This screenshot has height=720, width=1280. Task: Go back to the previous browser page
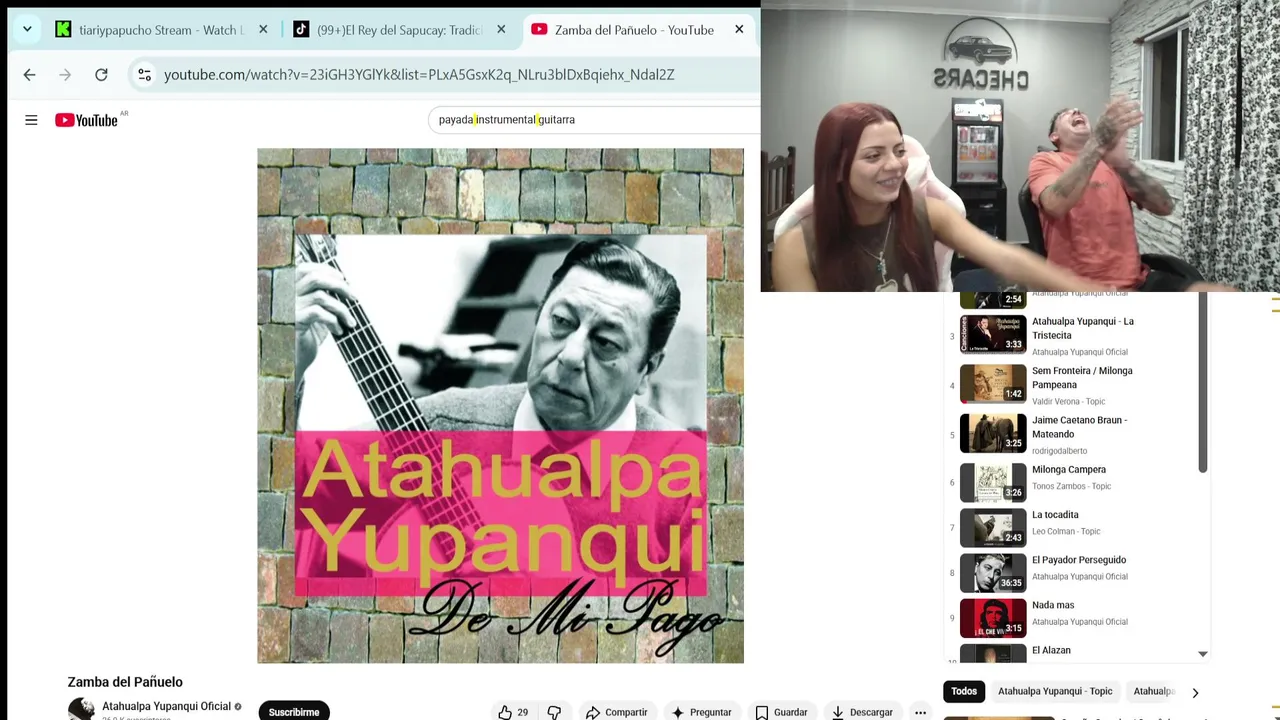[x=29, y=75]
